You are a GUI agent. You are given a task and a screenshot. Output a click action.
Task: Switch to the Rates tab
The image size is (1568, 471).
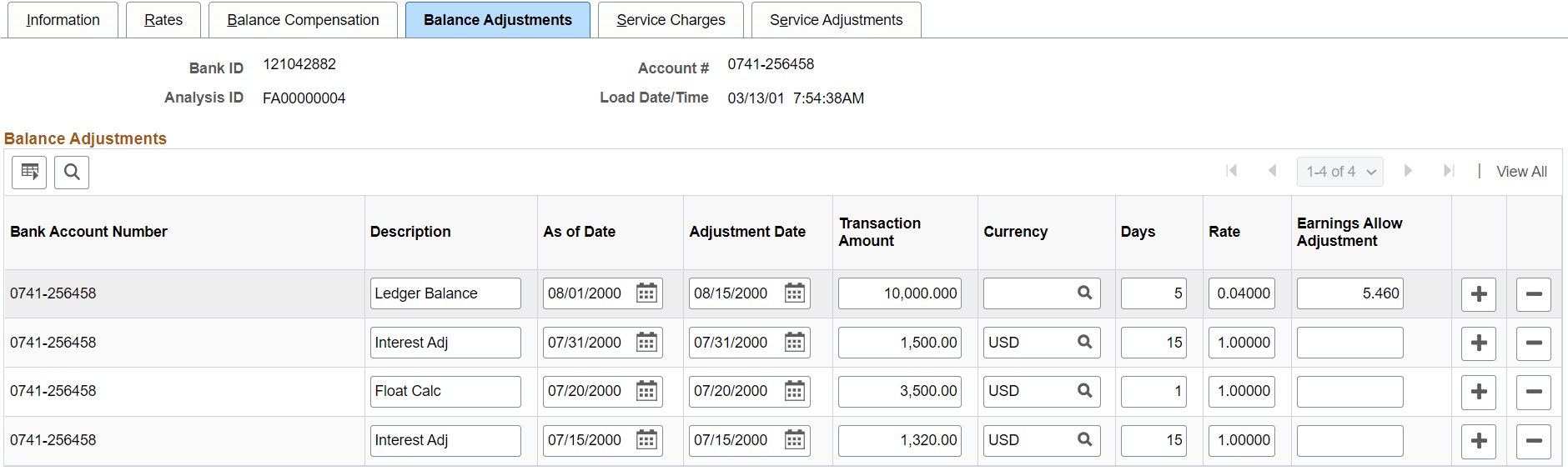click(x=163, y=20)
